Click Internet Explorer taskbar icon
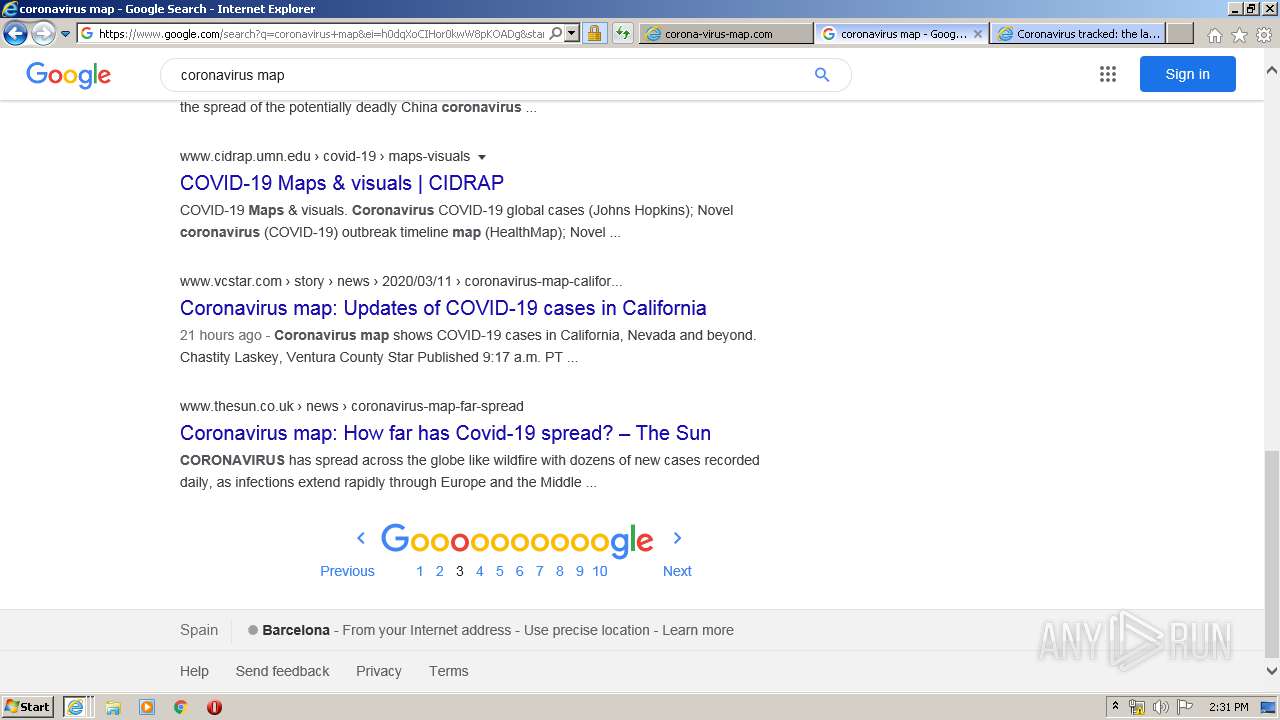 pos(75,707)
